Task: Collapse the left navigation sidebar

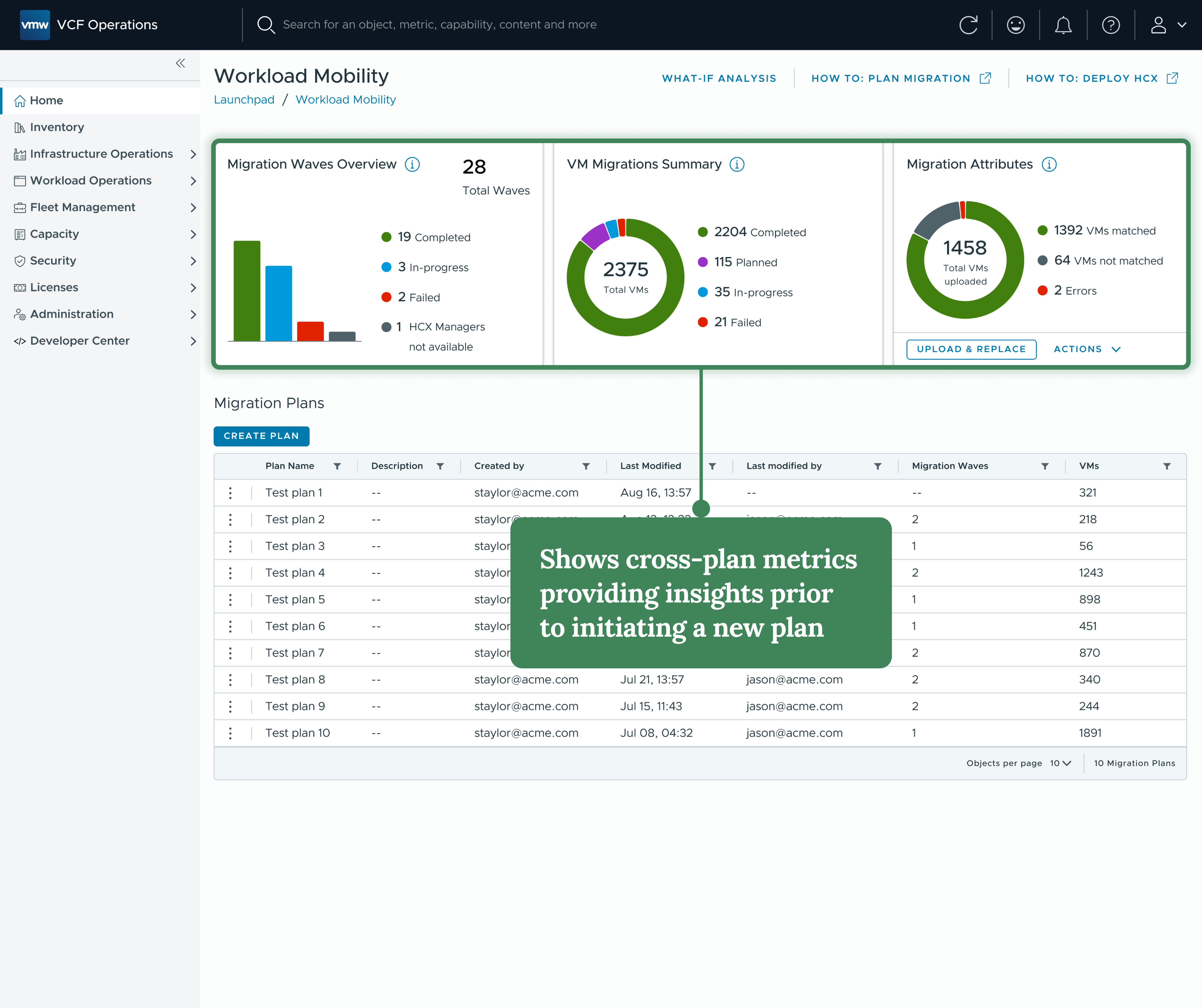Action: (x=180, y=63)
